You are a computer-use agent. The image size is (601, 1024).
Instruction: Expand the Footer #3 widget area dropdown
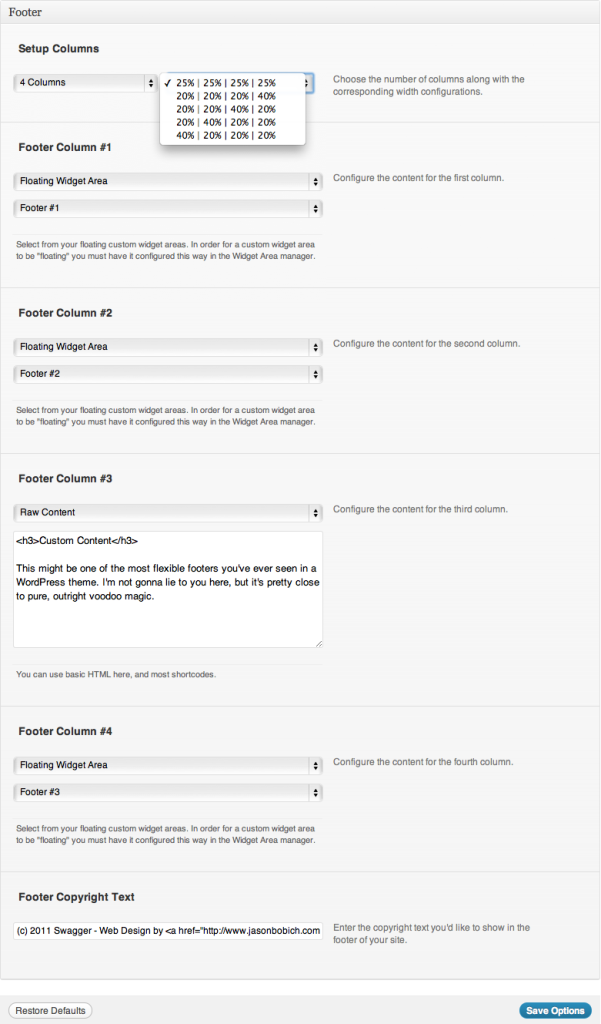(x=168, y=793)
